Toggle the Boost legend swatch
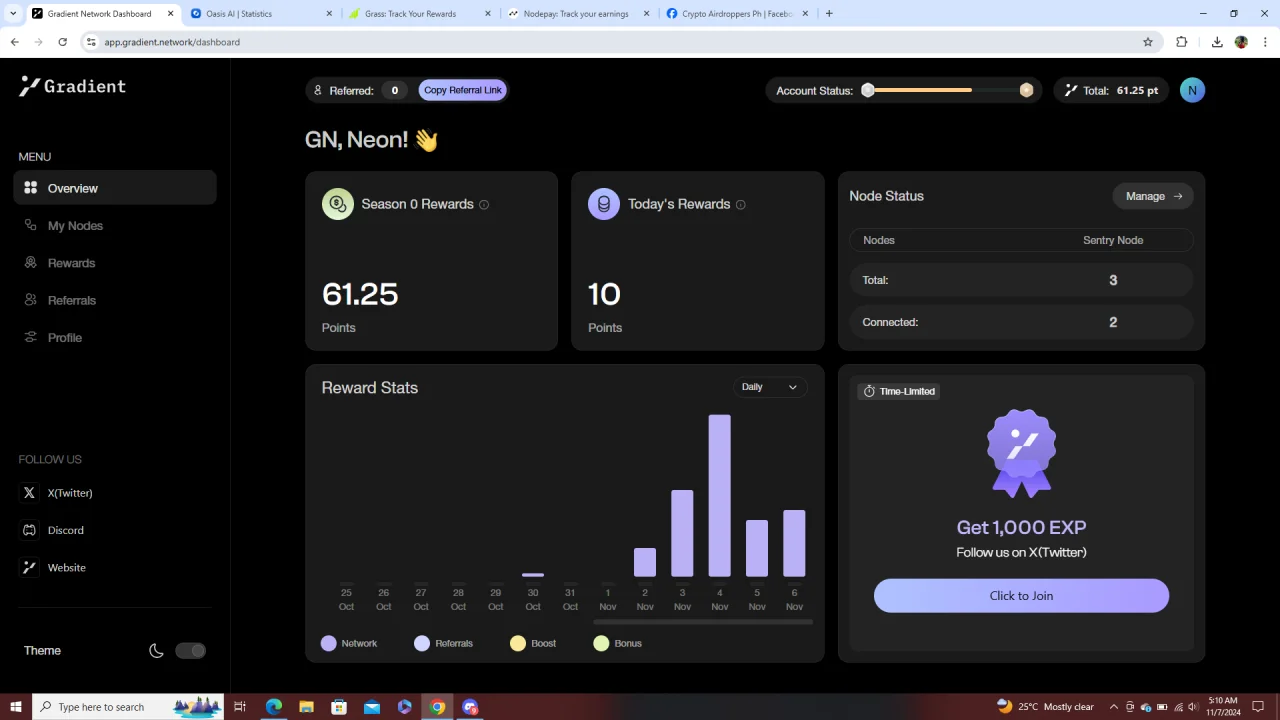Image resolution: width=1280 pixels, height=720 pixels. coord(518,643)
